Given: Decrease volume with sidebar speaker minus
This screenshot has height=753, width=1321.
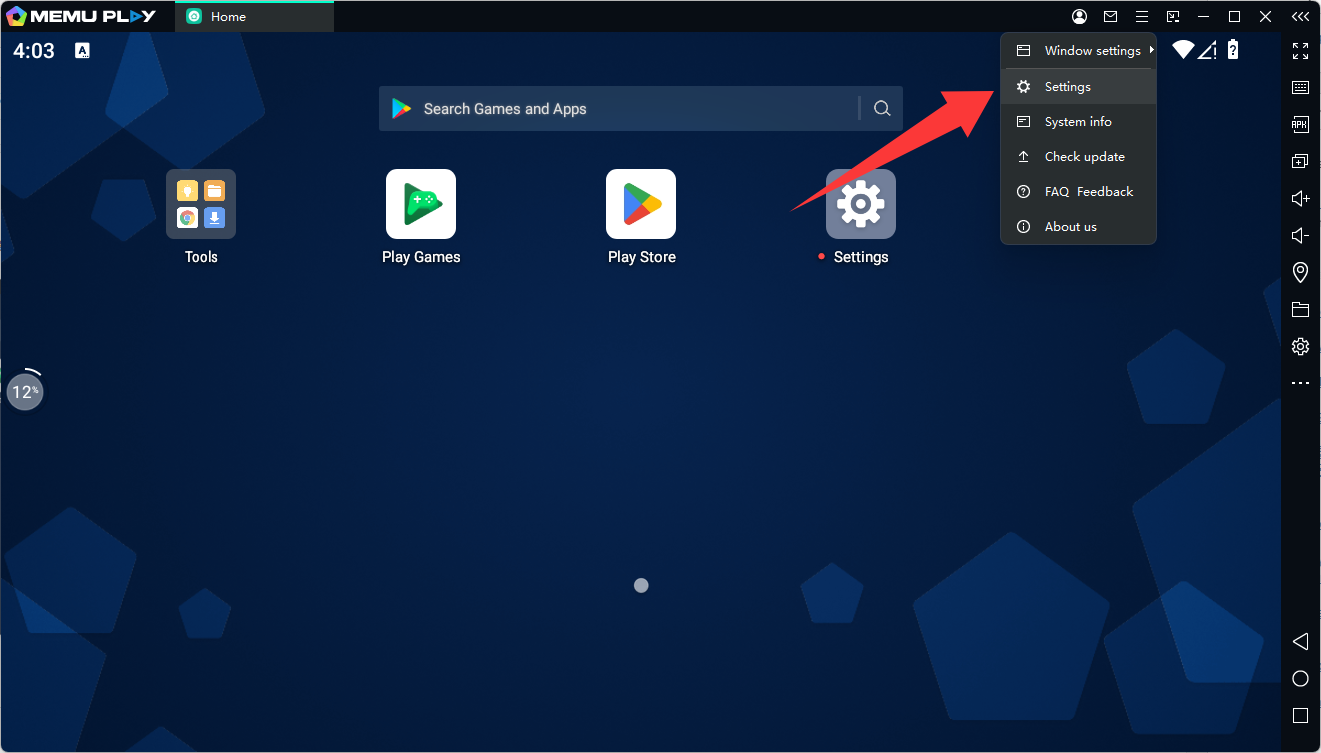Looking at the screenshot, I should [1300, 236].
